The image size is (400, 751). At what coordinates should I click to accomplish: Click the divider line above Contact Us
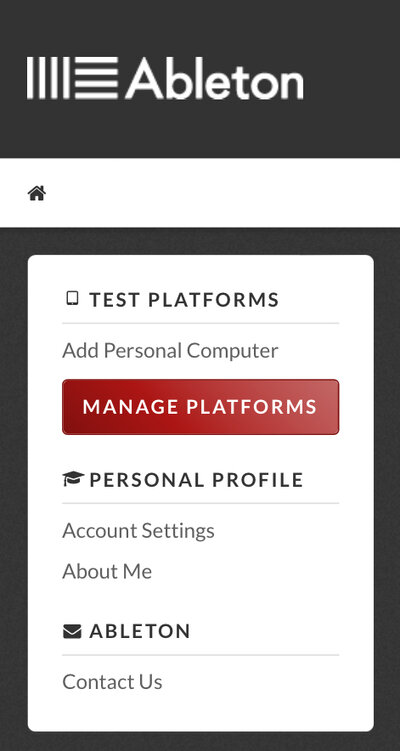click(x=200, y=655)
